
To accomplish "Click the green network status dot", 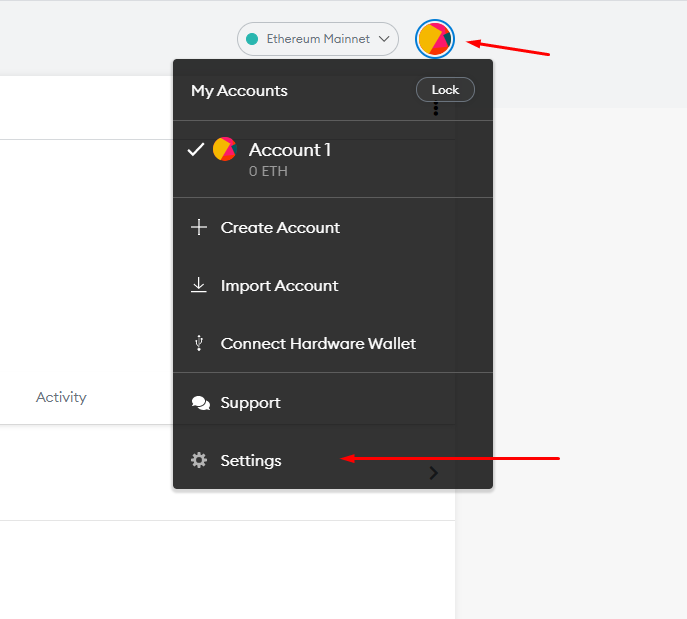I will click(x=252, y=39).
